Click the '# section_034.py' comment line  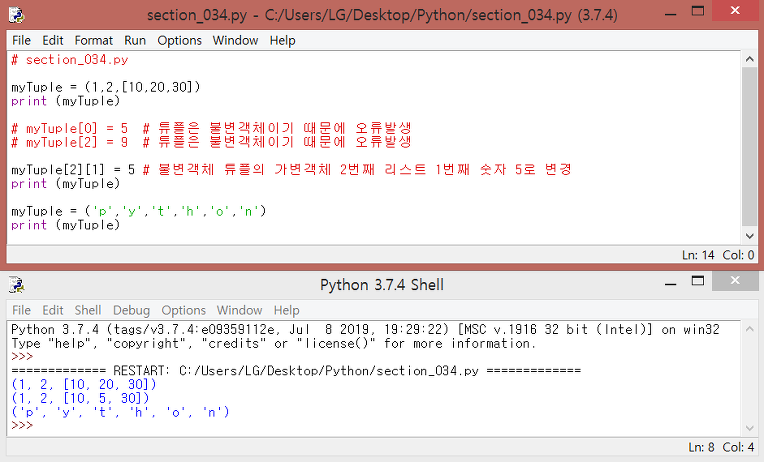(70, 60)
